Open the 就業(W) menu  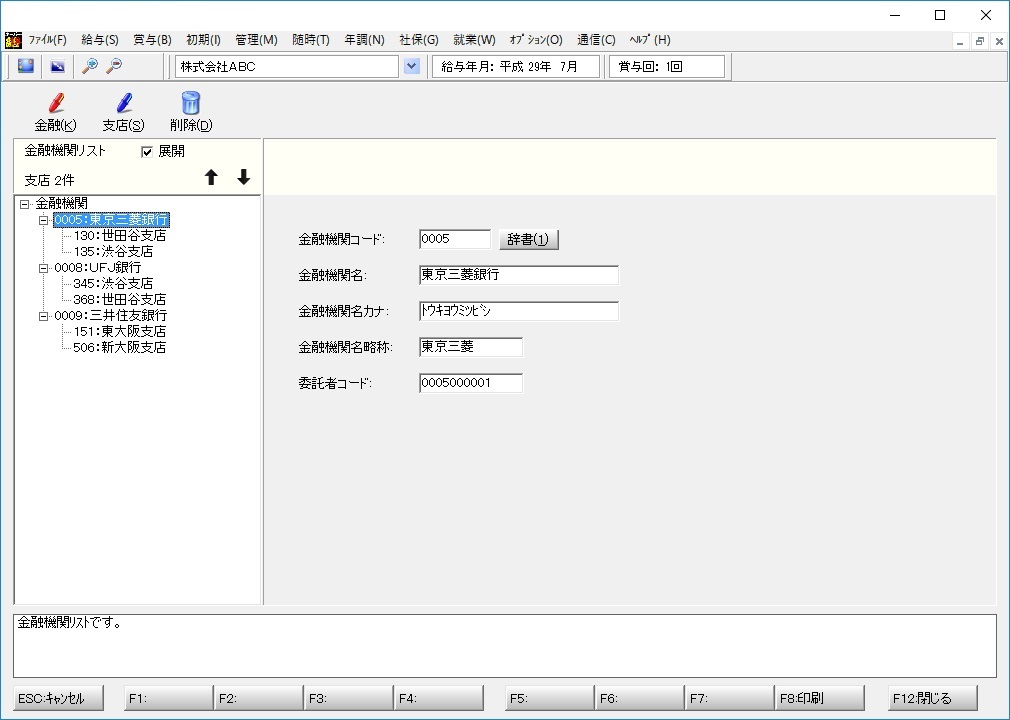(474, 40)
